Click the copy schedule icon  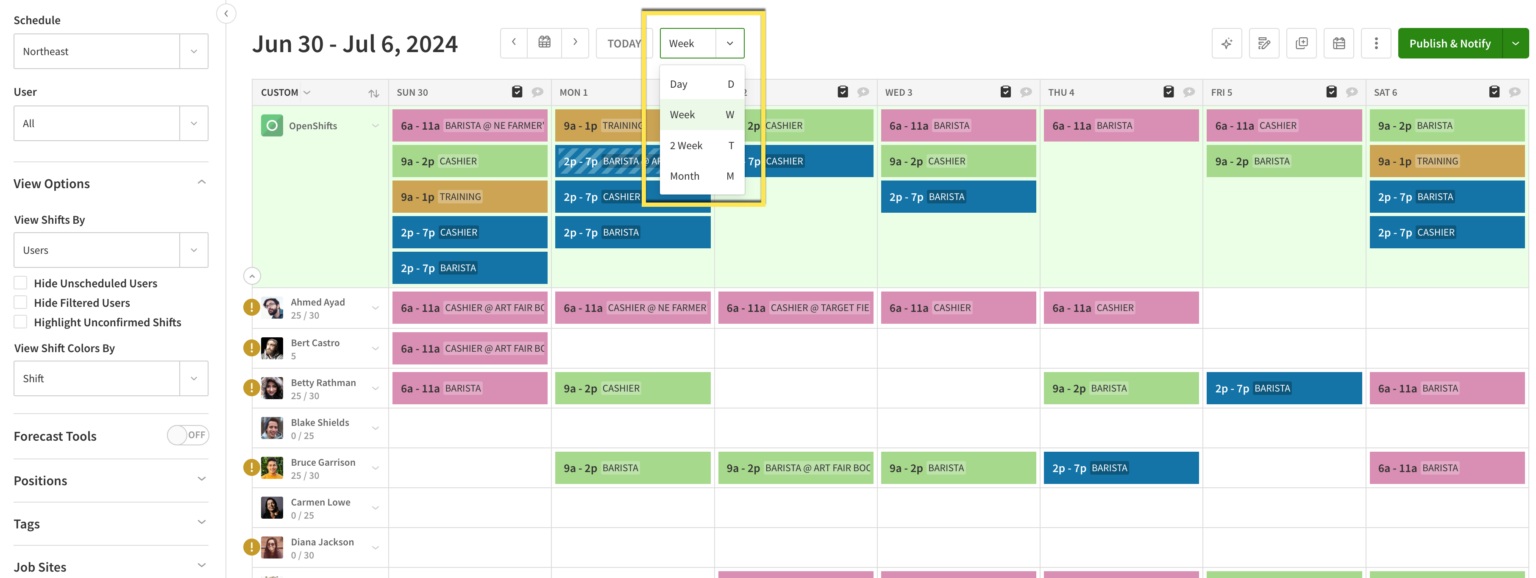1301,43
